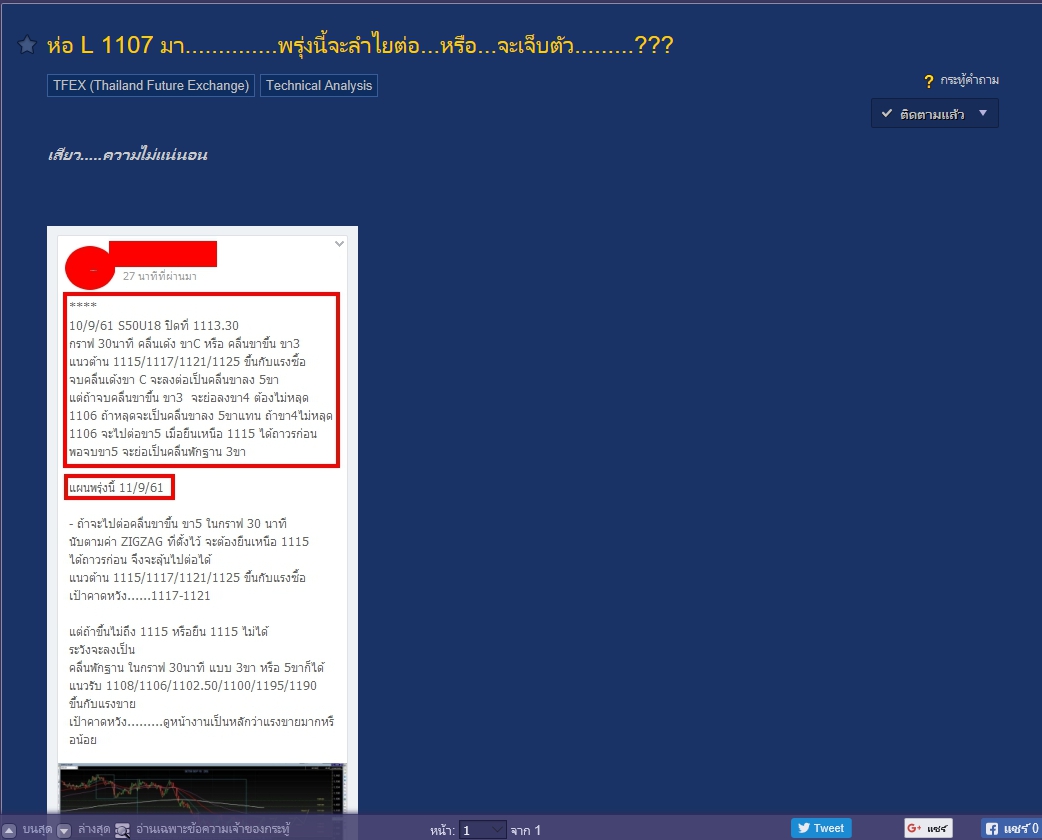Open the Technical Analysis tag

pos(319,85)
